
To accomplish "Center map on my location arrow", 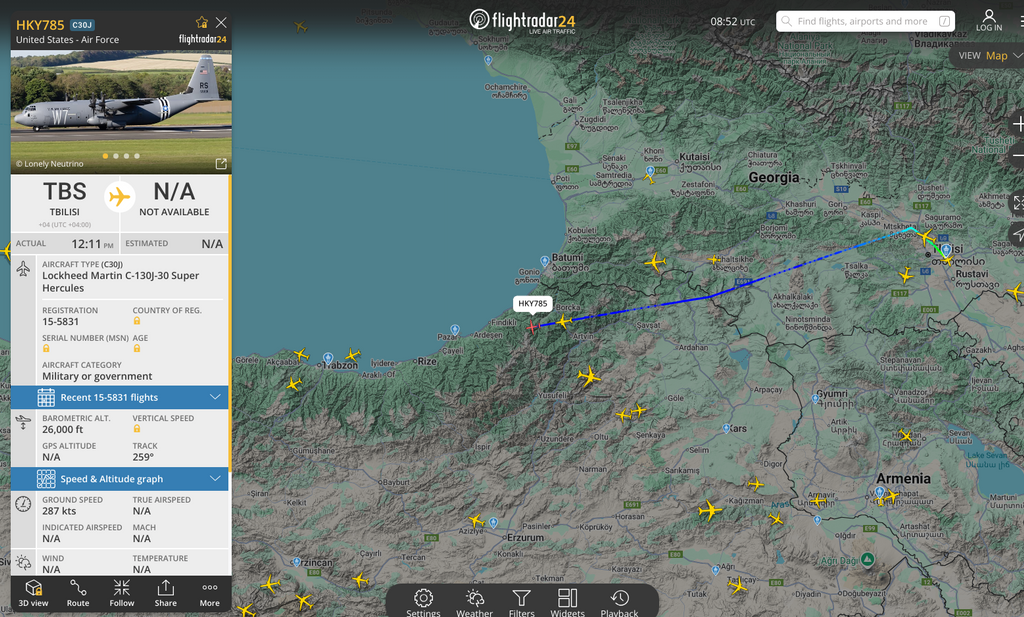I will [x=1017, y=234].
